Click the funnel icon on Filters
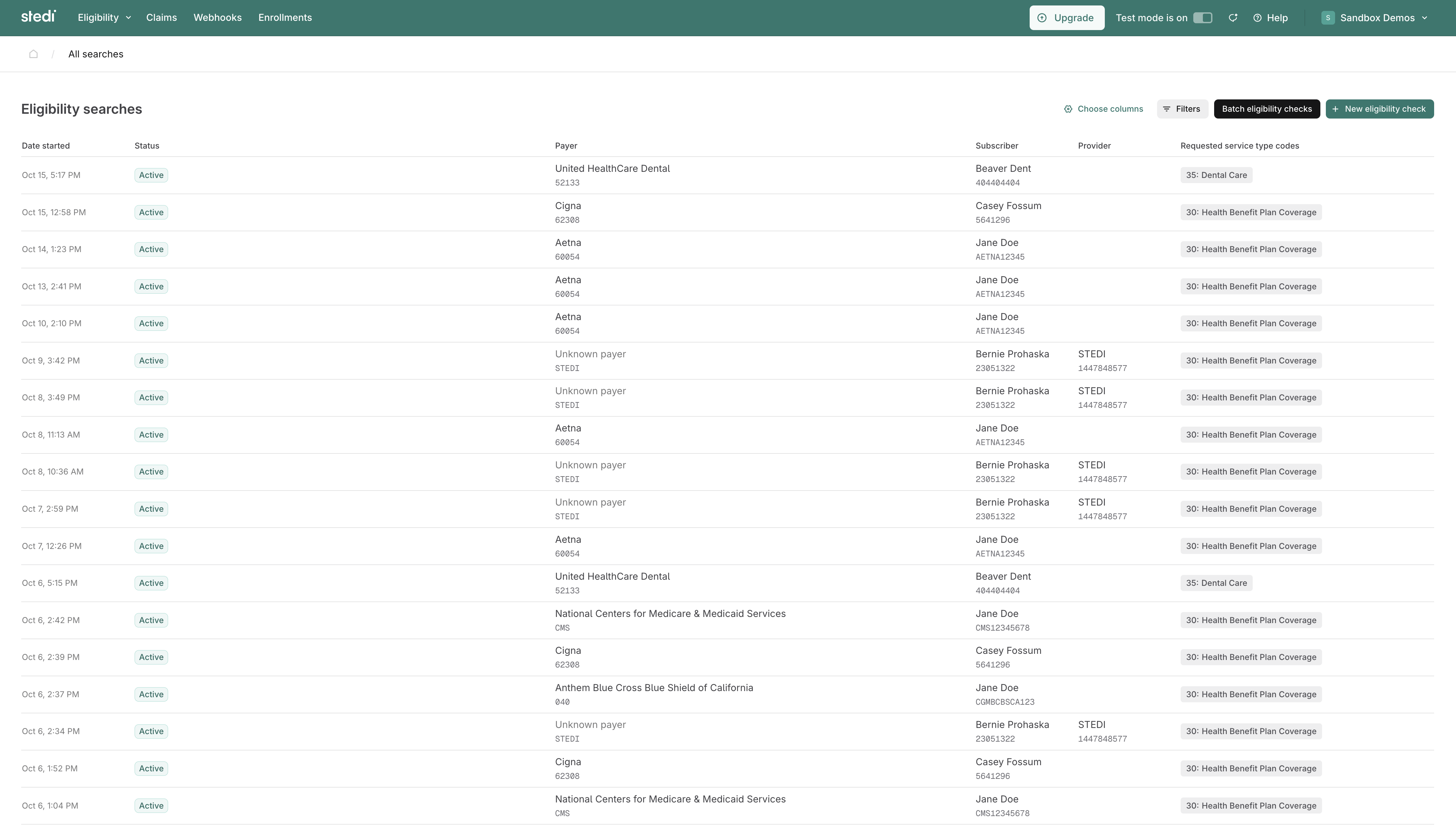Image resolution: width=1456 pixels, height=826 pixels. [1167, 109]
